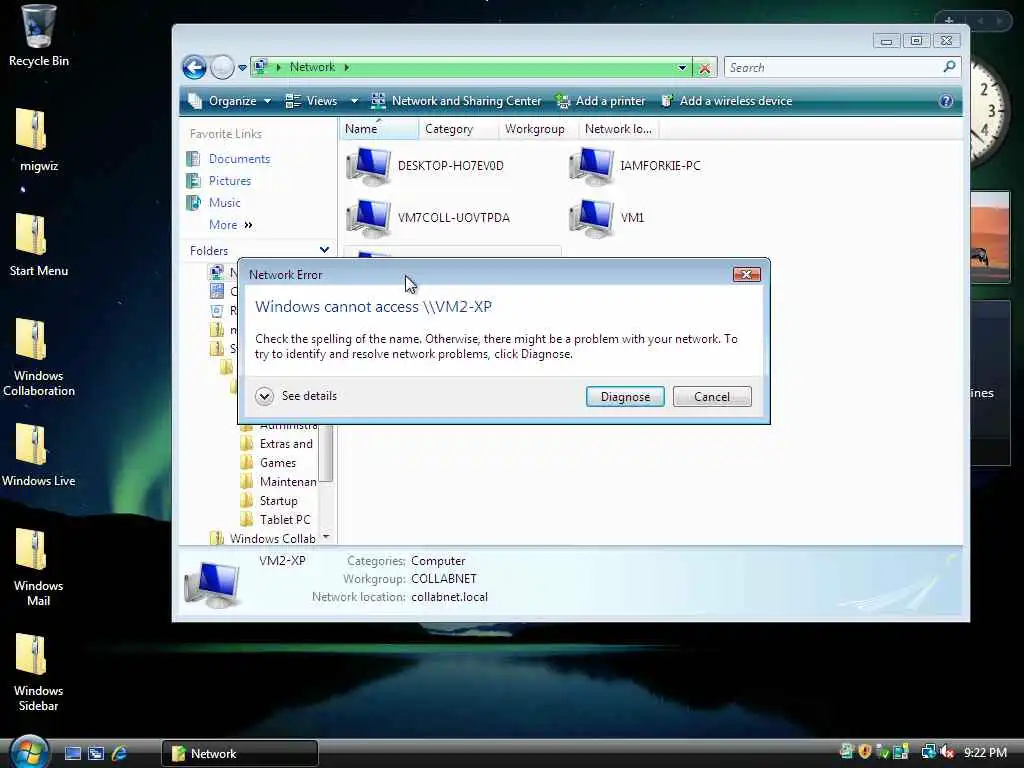The image size is (1024, 768).
Task: Select the Windows Mail desktop folder
Action: [x=38, y=568]
